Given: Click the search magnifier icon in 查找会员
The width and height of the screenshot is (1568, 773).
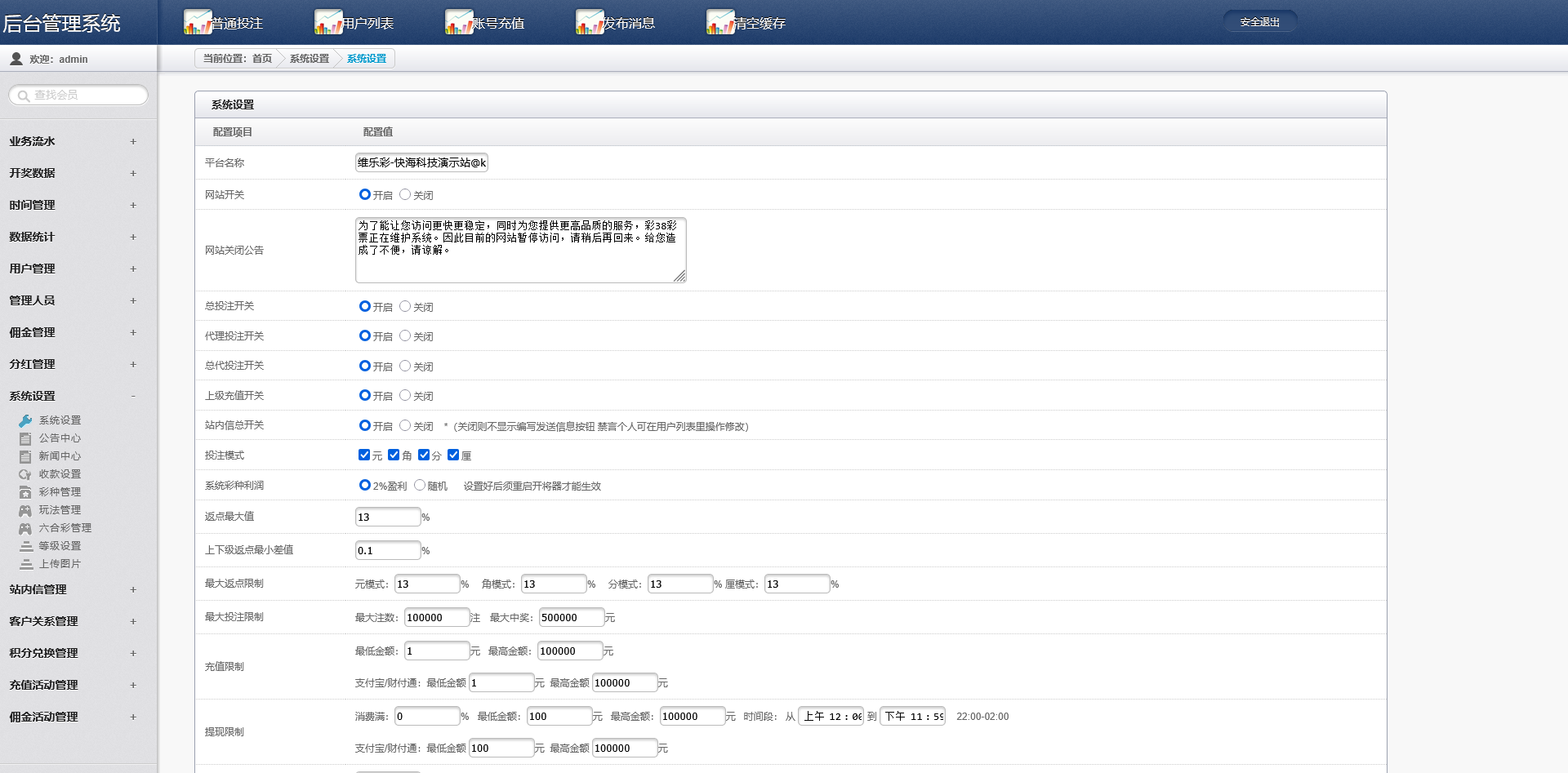Looking at the screenshot, I should pyautogui.click(x=23, y=96).
